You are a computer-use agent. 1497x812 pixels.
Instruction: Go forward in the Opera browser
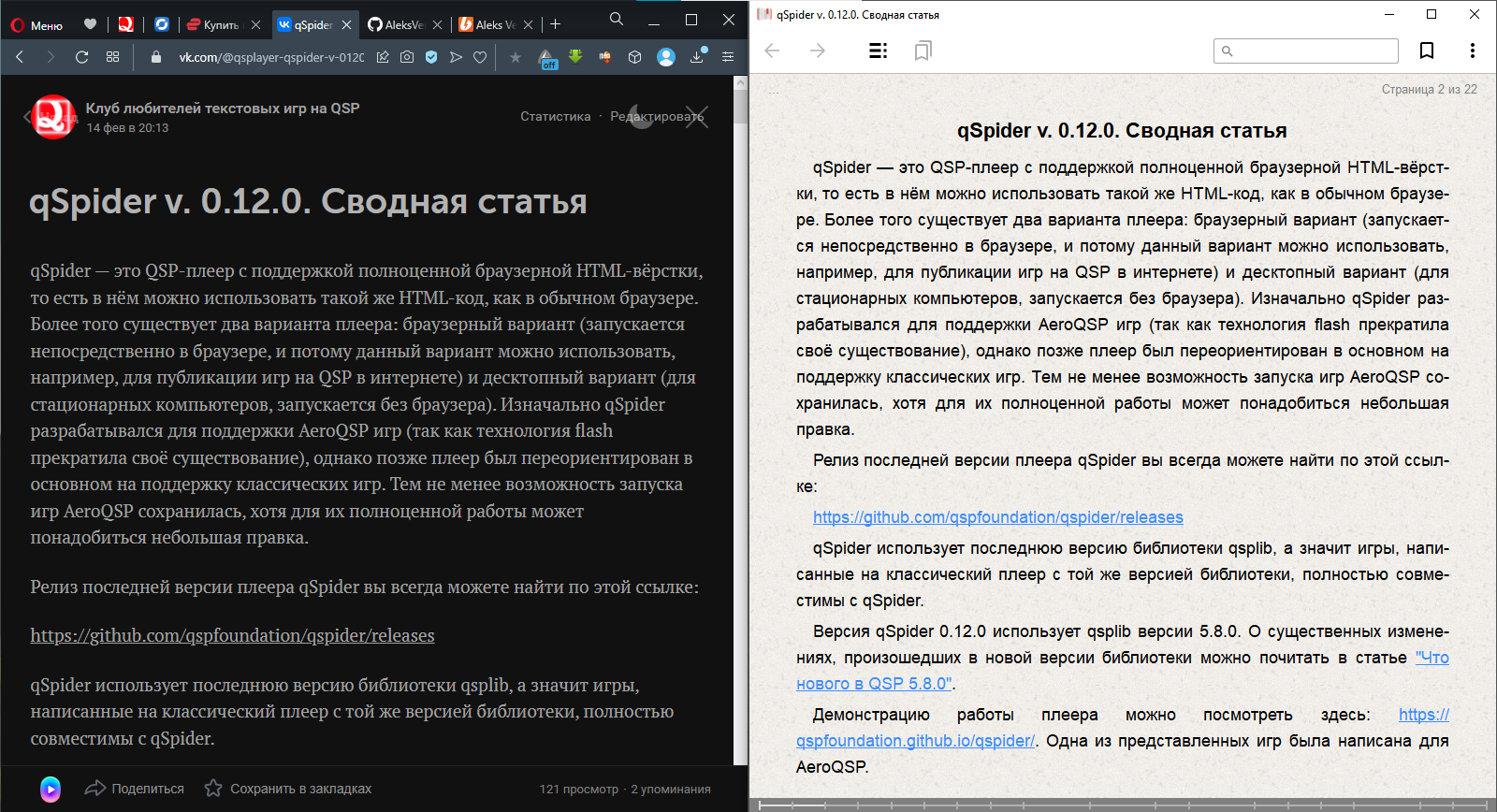pyautogui.click(x=51, y=57)
